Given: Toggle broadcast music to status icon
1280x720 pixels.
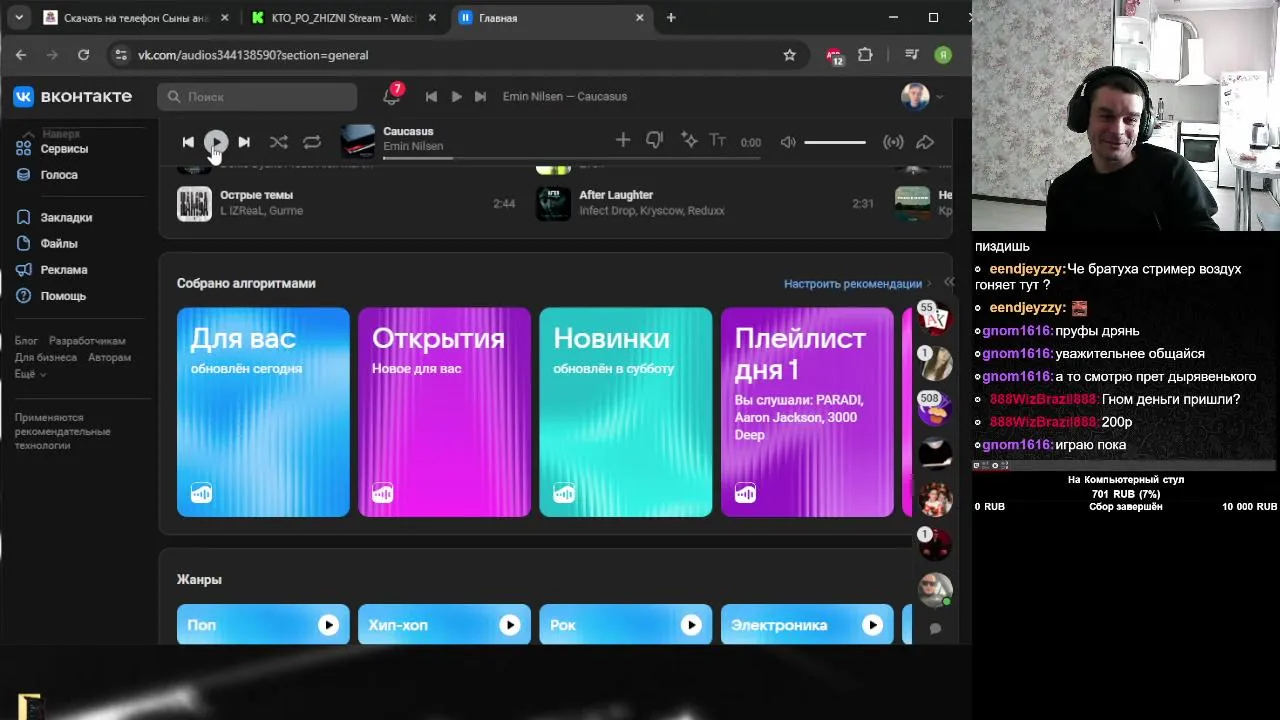Looking at the screenshot, I should 894,142.
